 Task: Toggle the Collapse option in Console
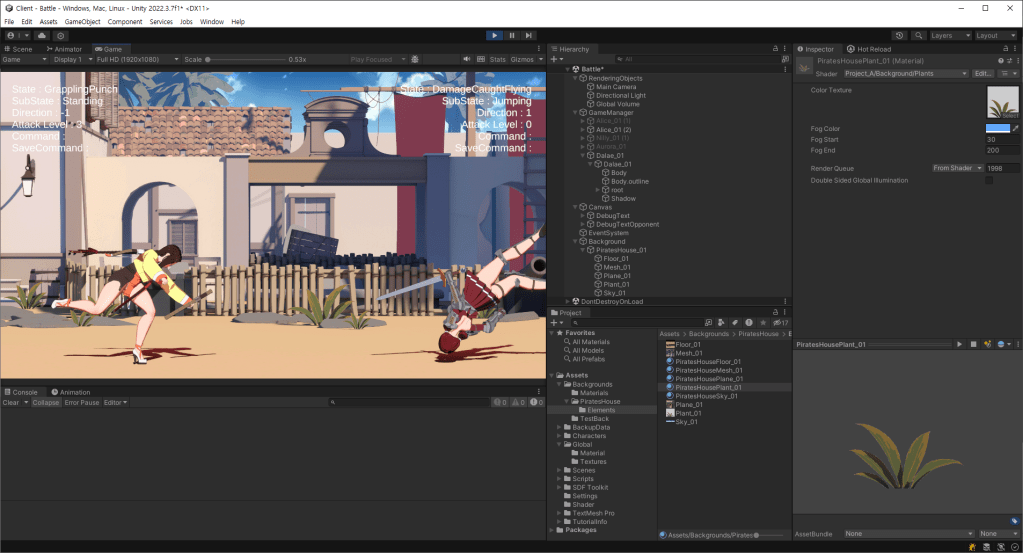(x=45, y=402)
